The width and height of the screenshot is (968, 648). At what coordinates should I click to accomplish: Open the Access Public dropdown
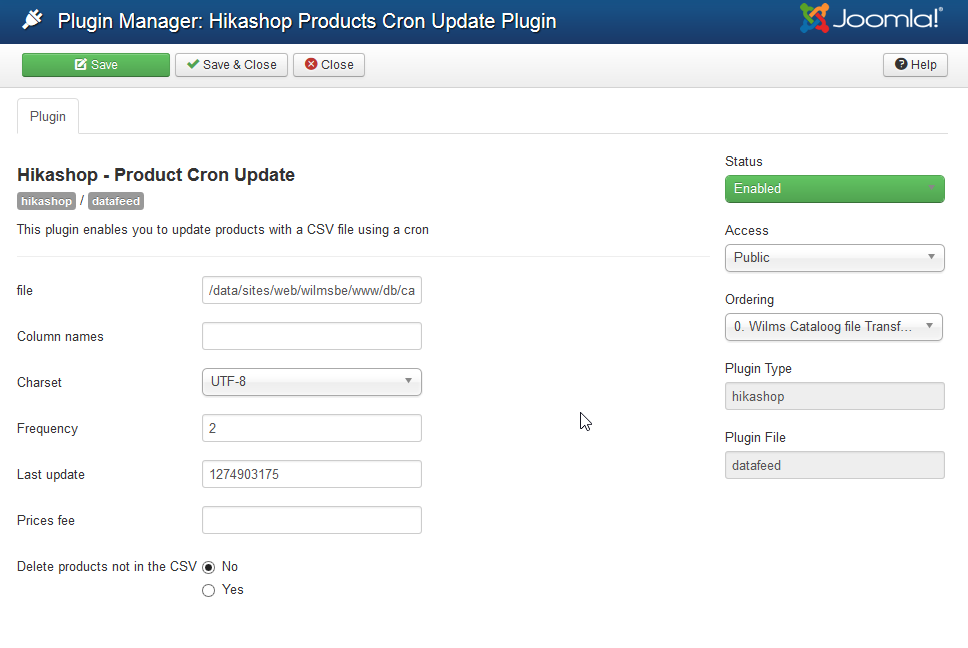coord(835,258)
